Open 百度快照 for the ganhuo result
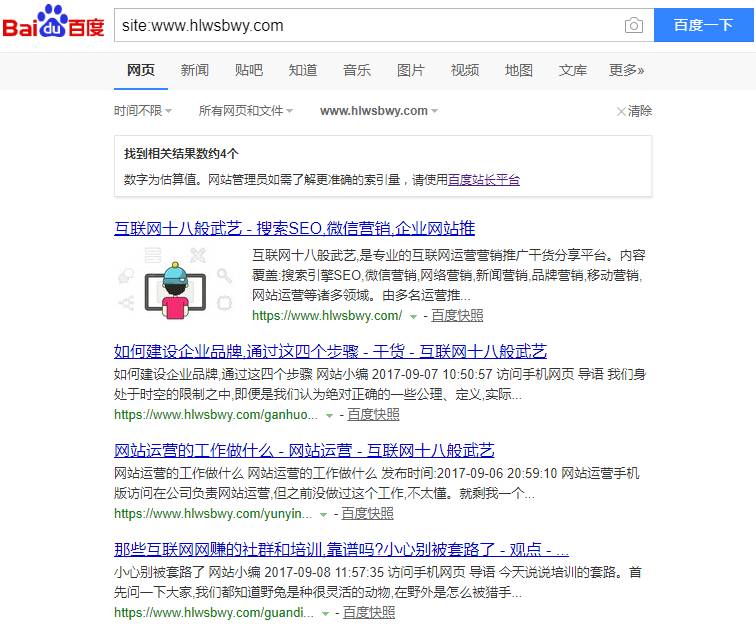The height and width of the screenshot is (633, 756). (373, 415)
